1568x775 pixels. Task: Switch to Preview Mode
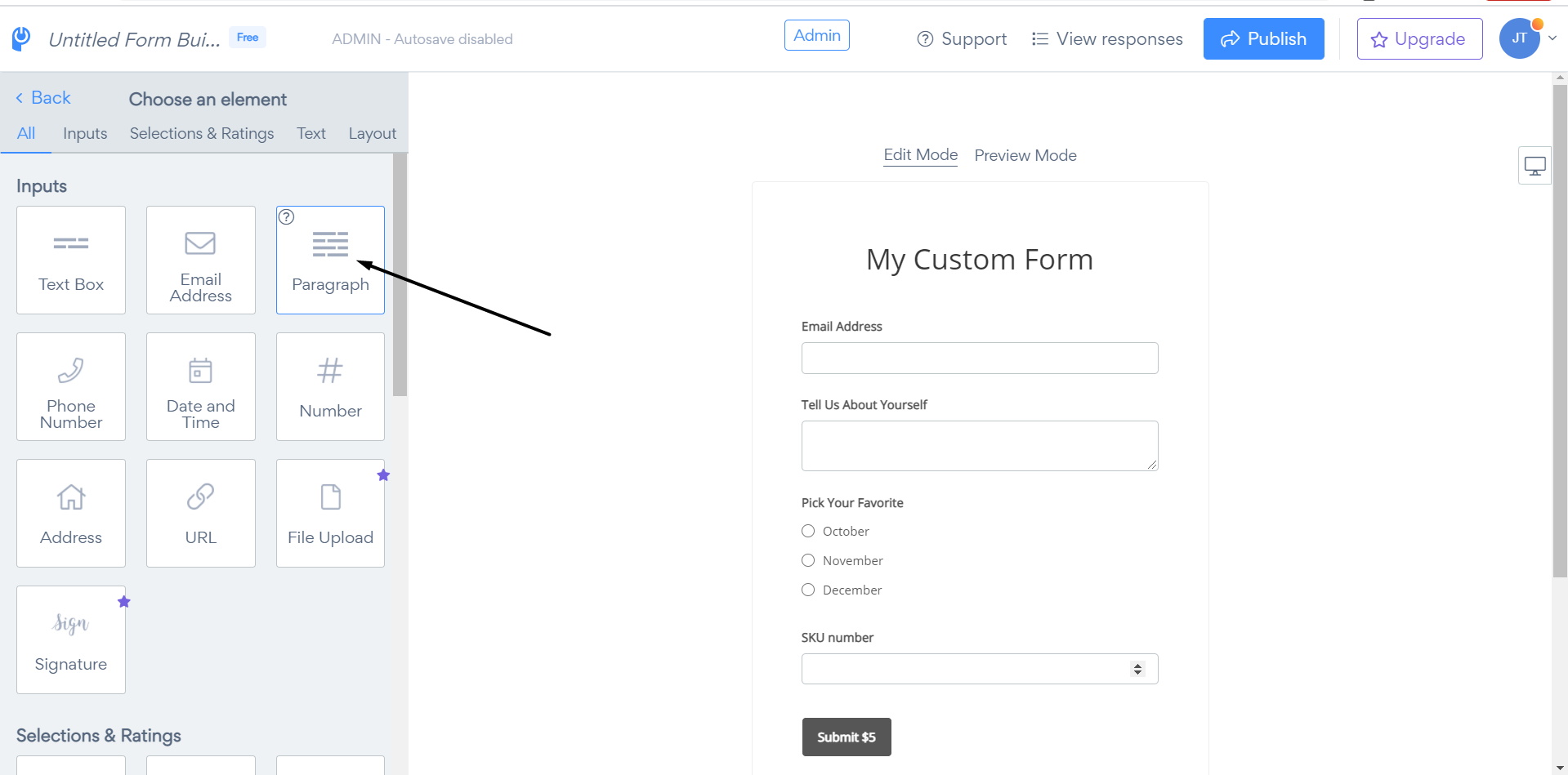click(x=1025, y=155)
